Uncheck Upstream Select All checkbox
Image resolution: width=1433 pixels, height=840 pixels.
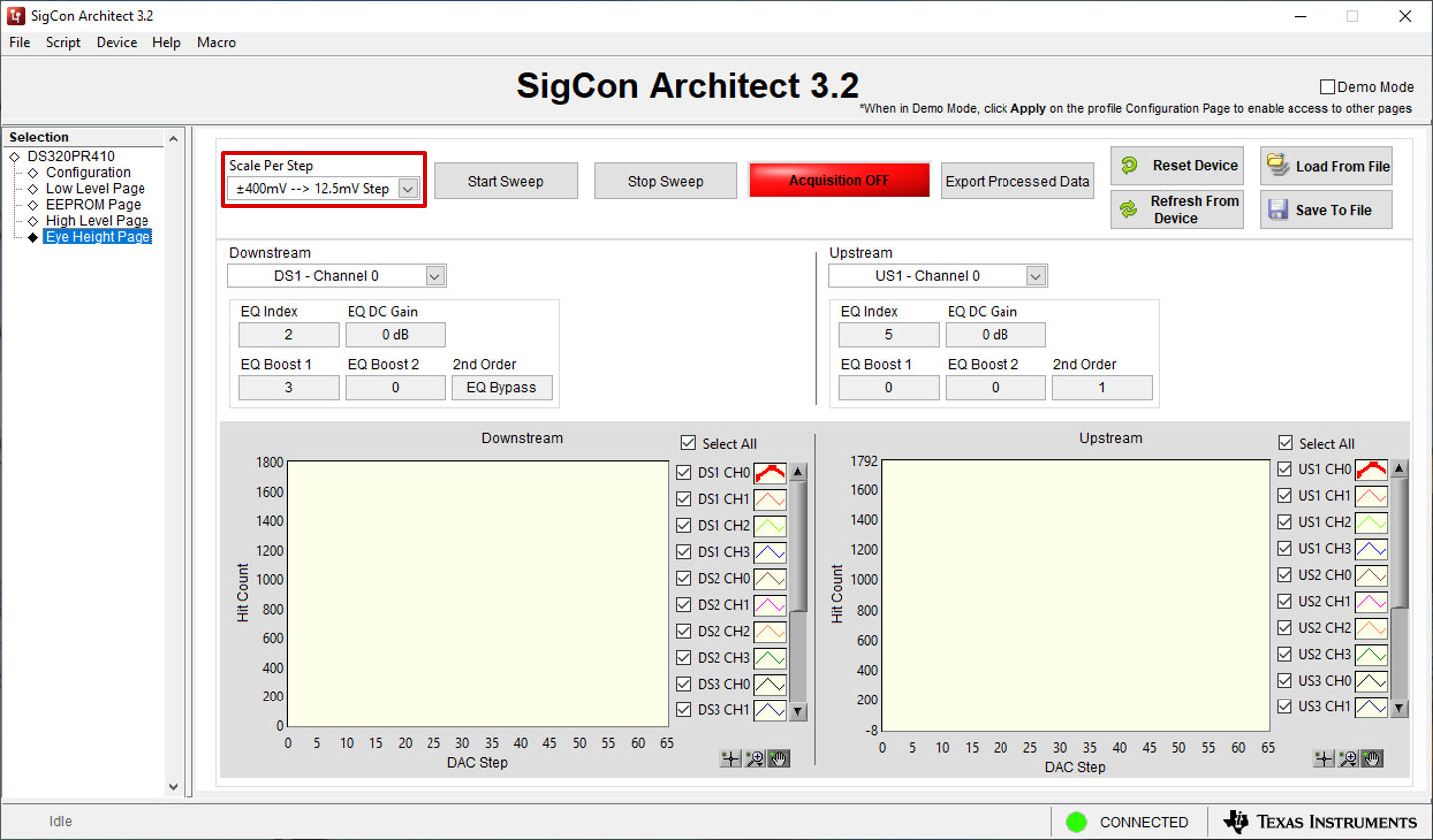[1286, 443]
